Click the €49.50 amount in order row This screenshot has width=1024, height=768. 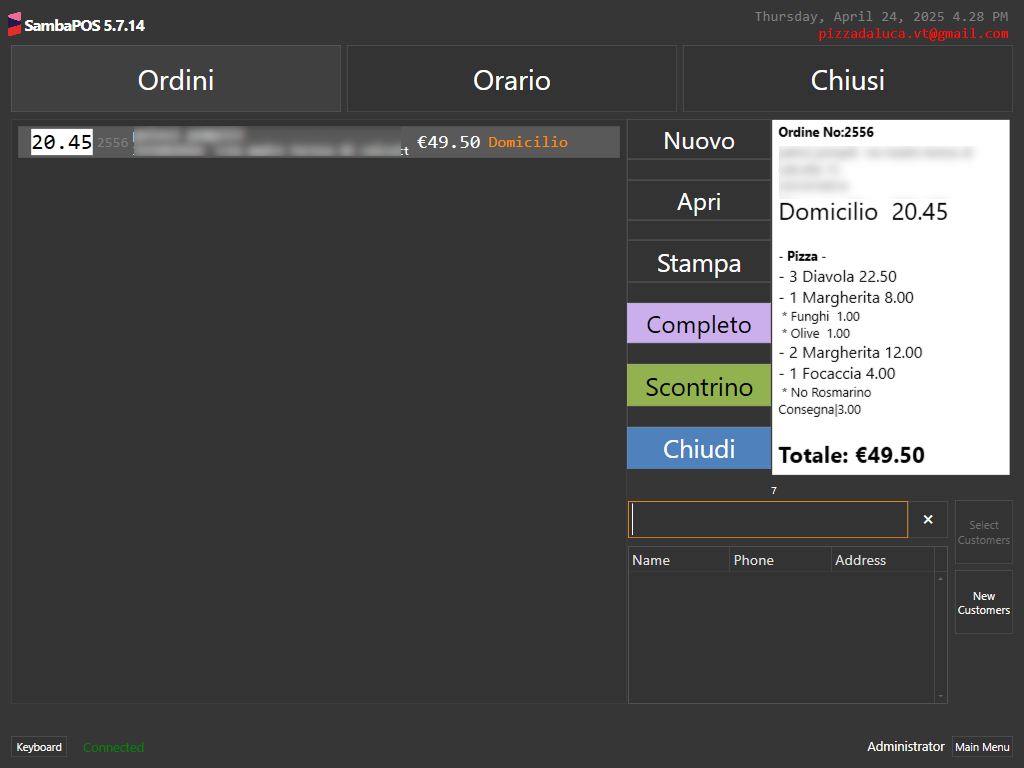(x=449, y=142)
